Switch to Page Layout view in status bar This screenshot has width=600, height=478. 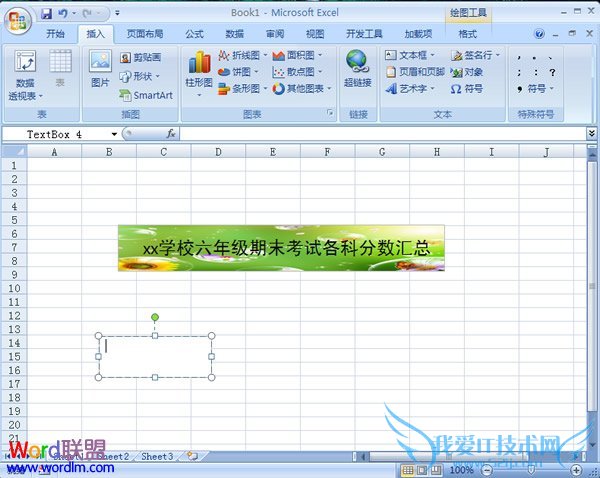[x=422, y=470]
